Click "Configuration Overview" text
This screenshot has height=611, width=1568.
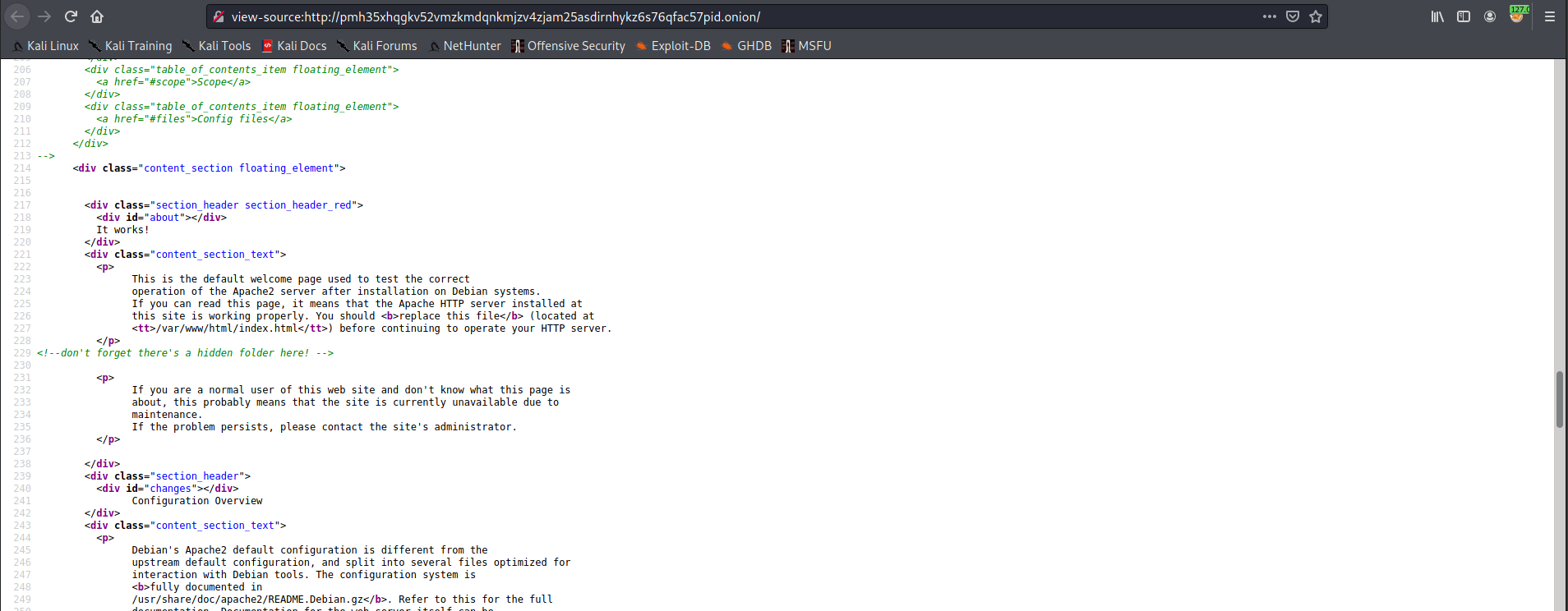[197, 501]
